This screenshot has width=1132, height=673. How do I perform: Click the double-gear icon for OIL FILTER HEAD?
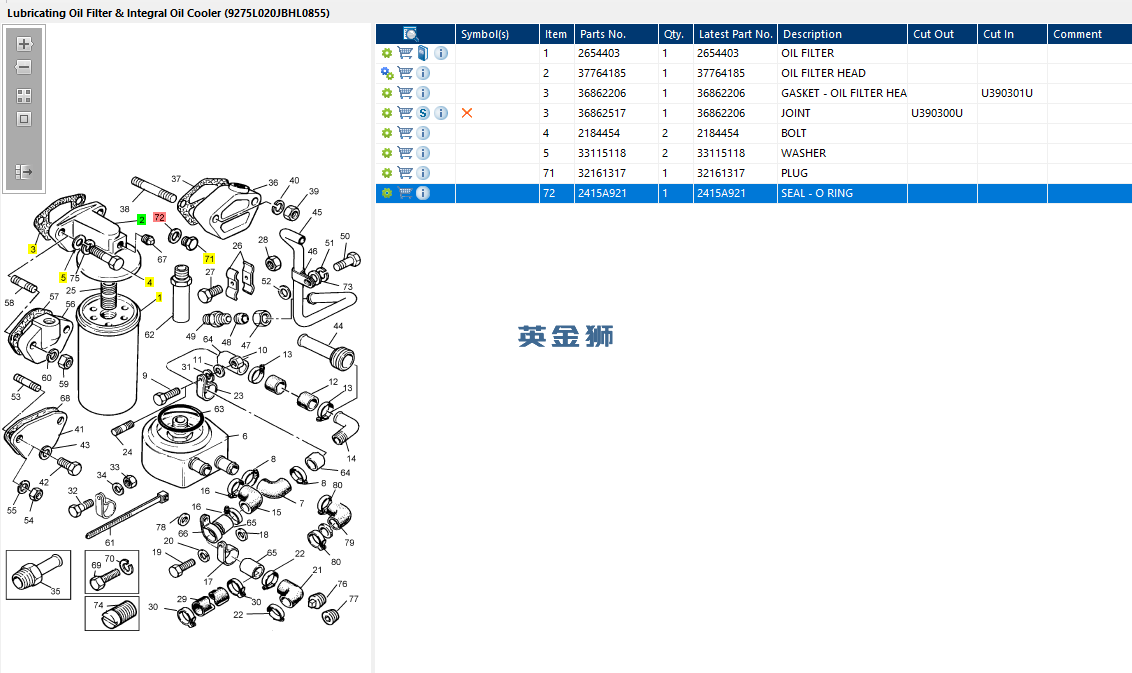point(387,73)
